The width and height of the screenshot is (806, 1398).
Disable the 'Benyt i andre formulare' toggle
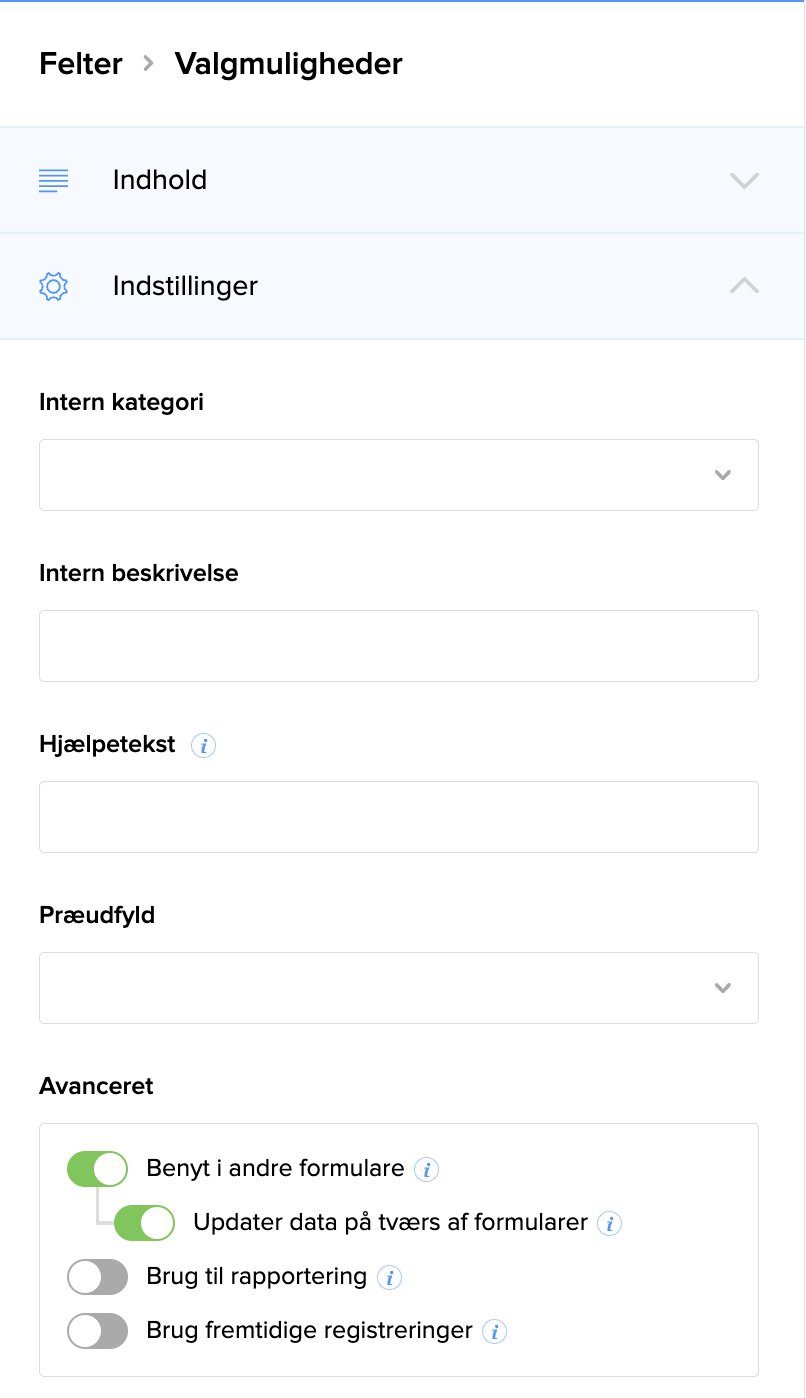pos(97,1168)
